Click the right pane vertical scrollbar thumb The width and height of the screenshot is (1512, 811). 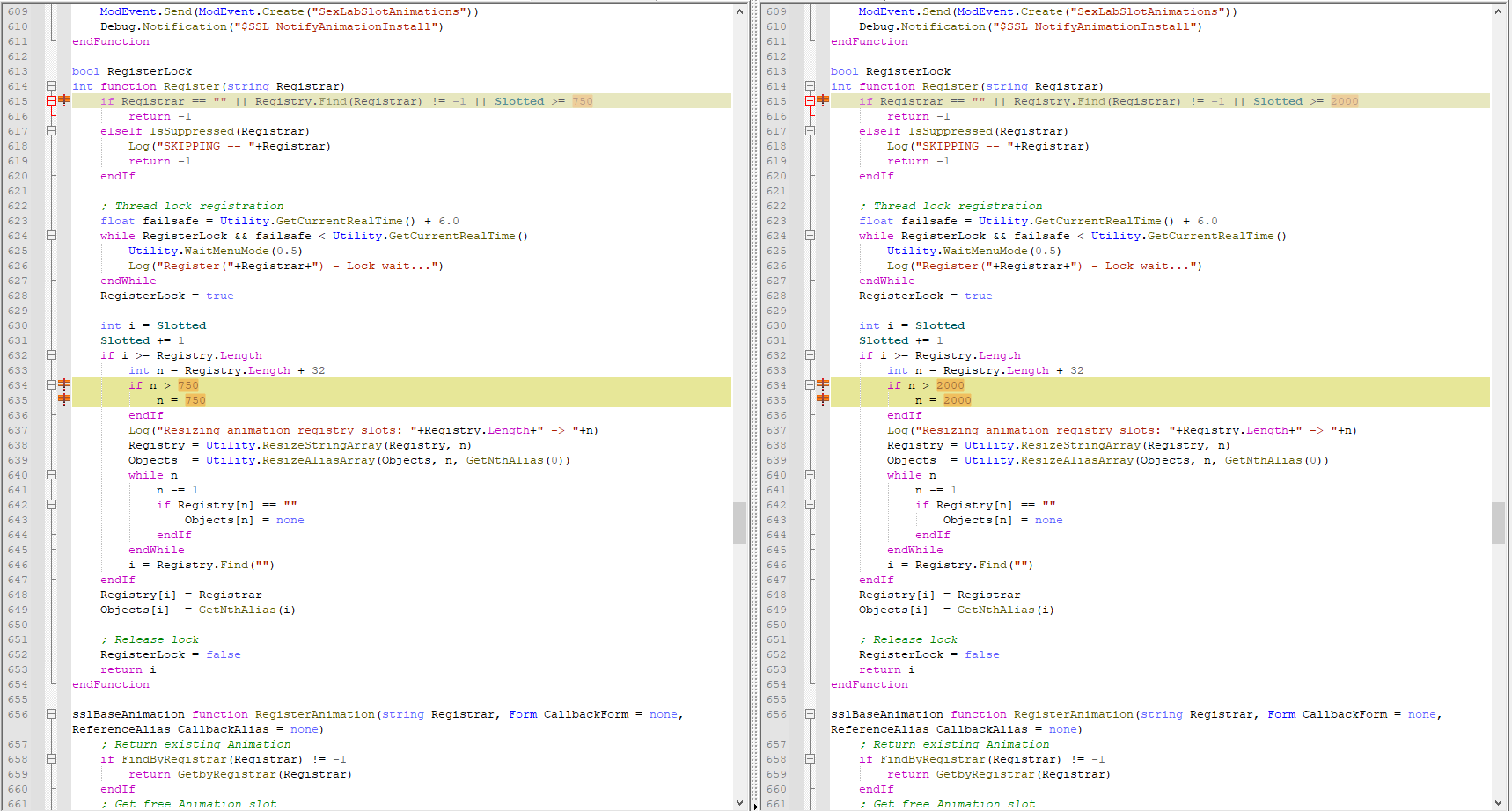click(1498, 522)
